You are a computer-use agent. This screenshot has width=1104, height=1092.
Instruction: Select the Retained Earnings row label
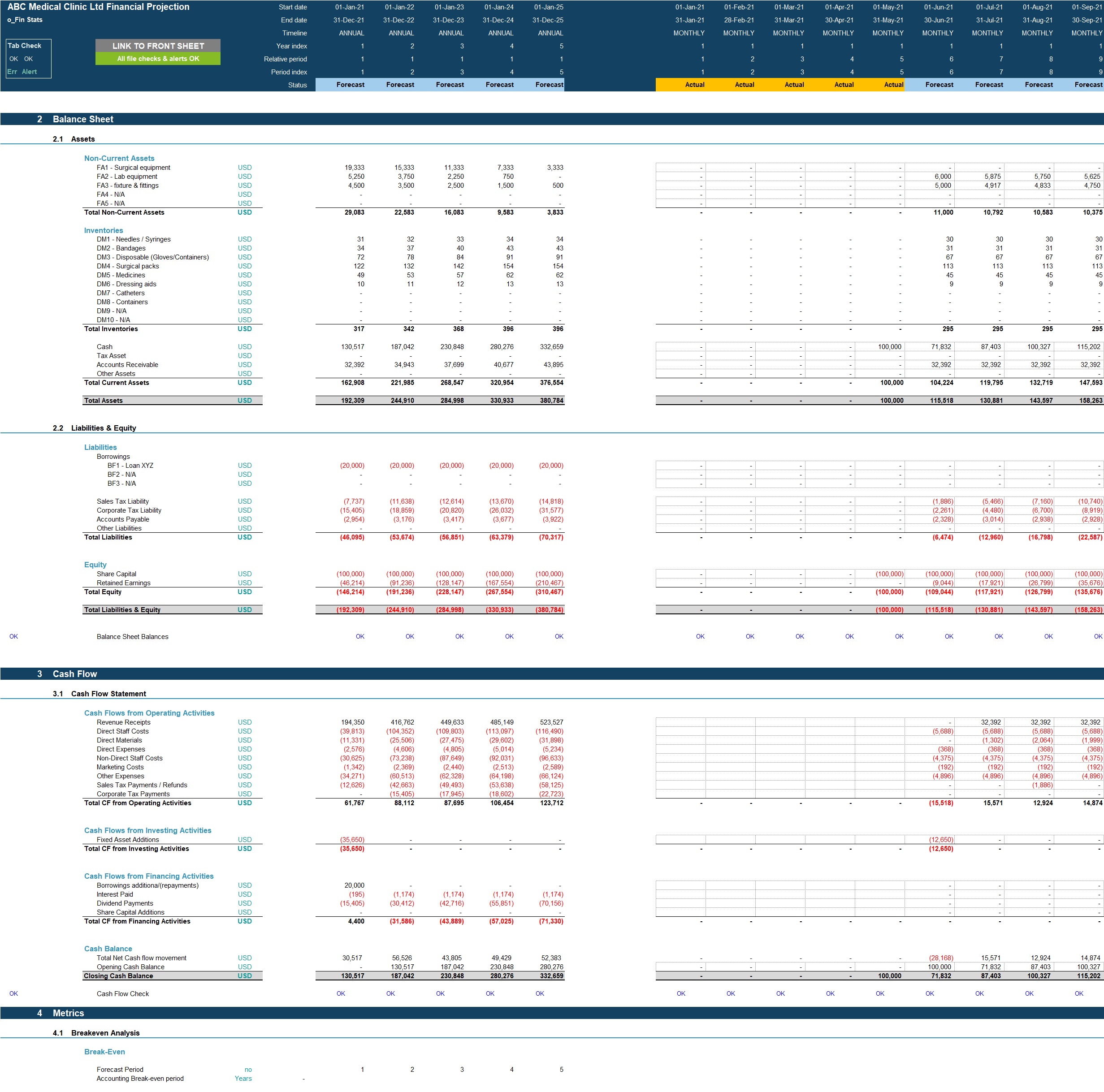click(123, 583)
